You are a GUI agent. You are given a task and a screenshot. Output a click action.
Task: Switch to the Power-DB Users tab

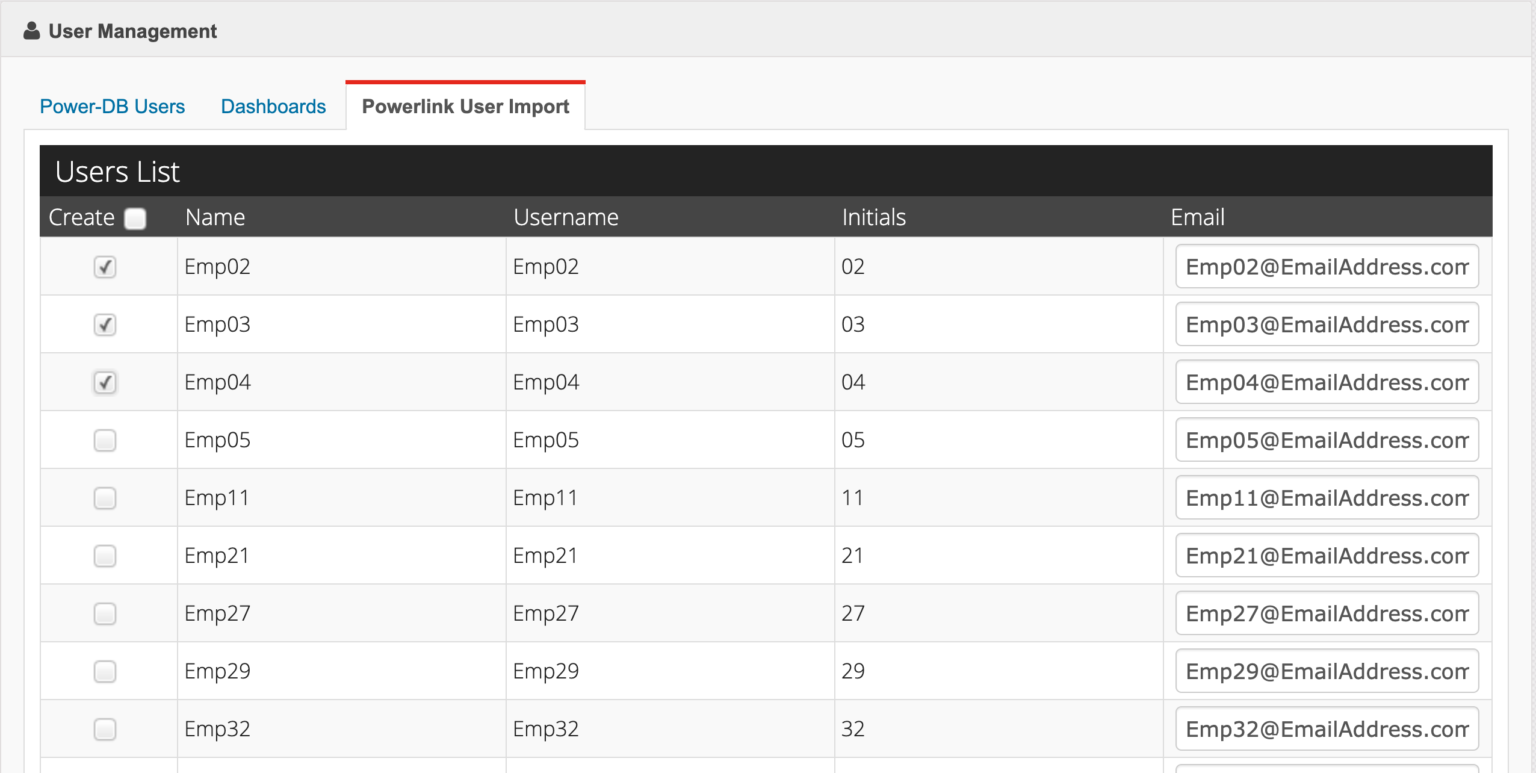112,106
